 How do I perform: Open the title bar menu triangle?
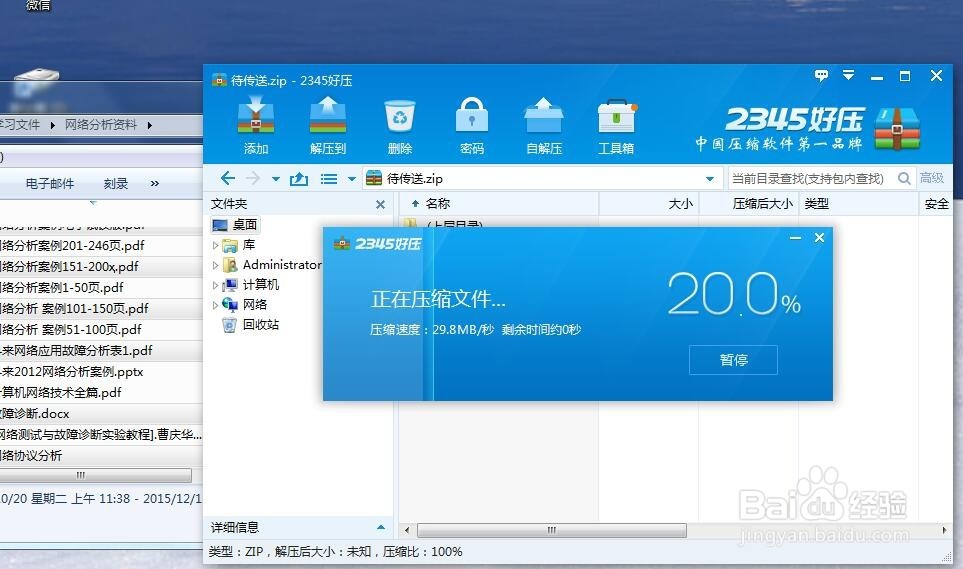tap(848, 76)
